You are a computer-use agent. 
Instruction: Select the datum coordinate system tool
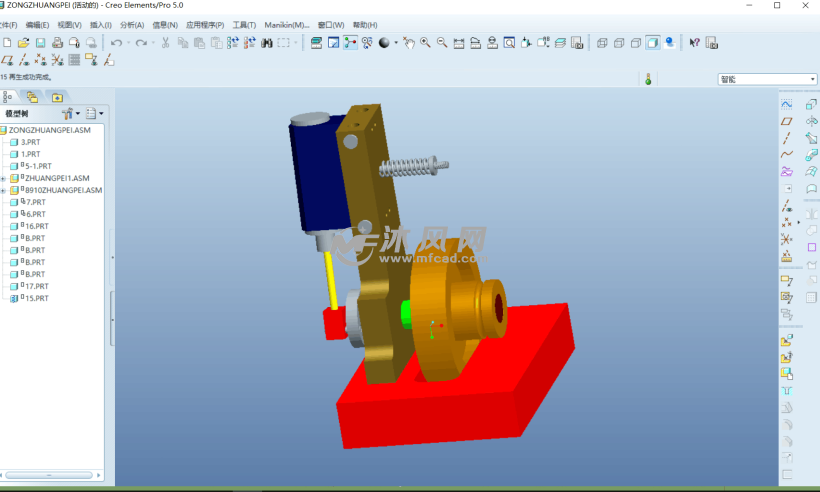787,239
